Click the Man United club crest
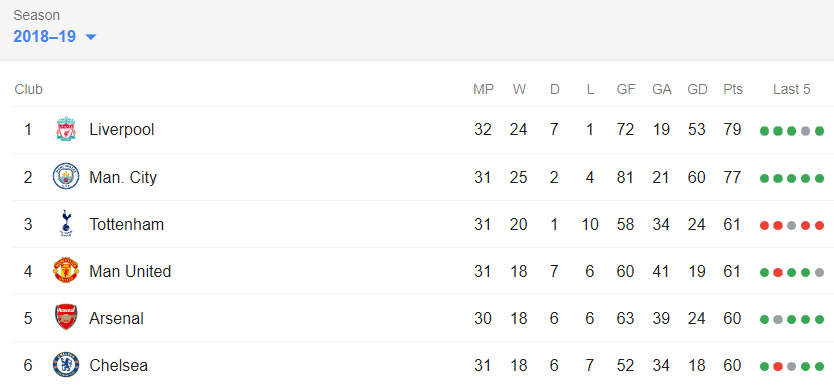This screenshot has width=834, height=385. 66,271
